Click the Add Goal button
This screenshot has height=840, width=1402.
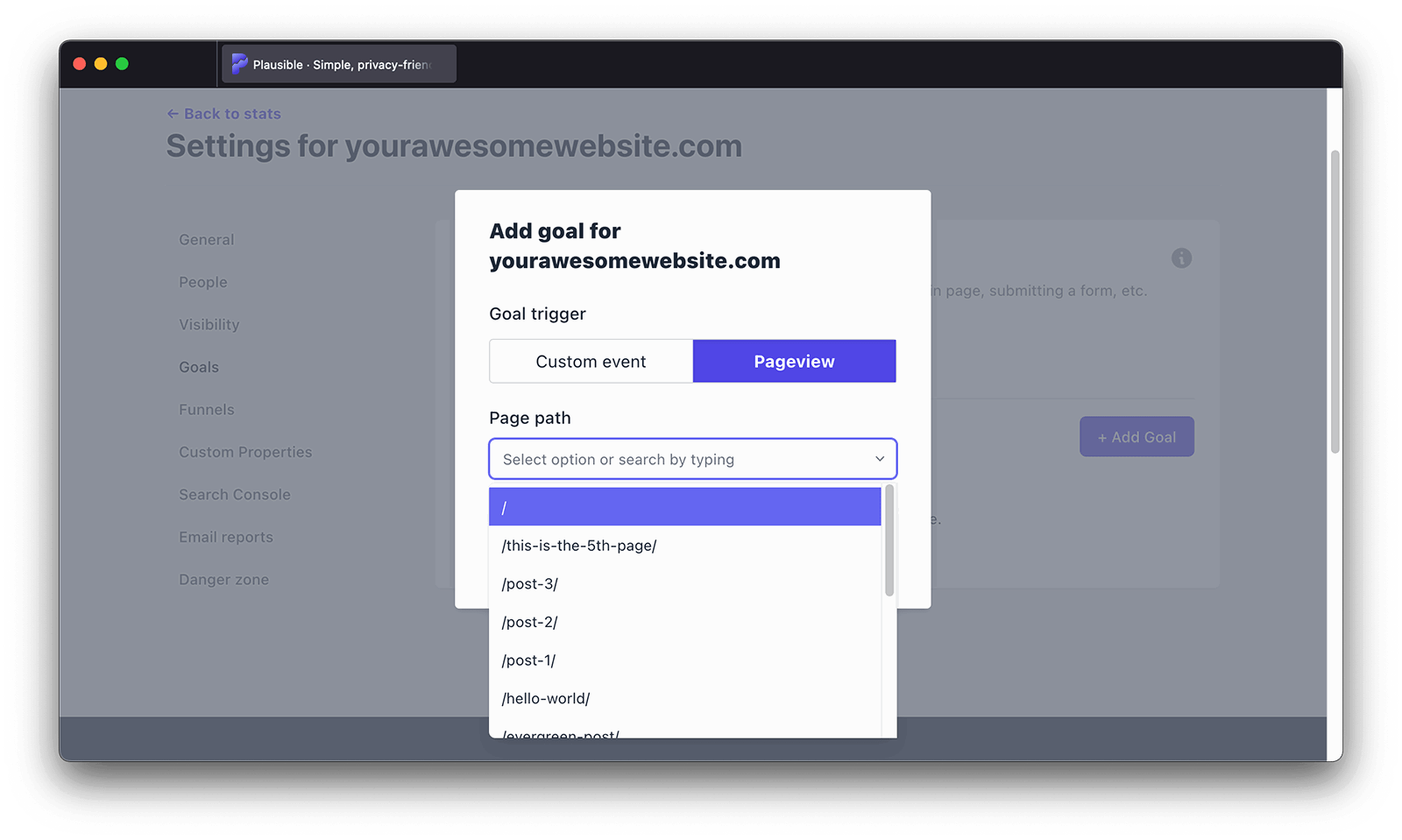coord(1136,436)
